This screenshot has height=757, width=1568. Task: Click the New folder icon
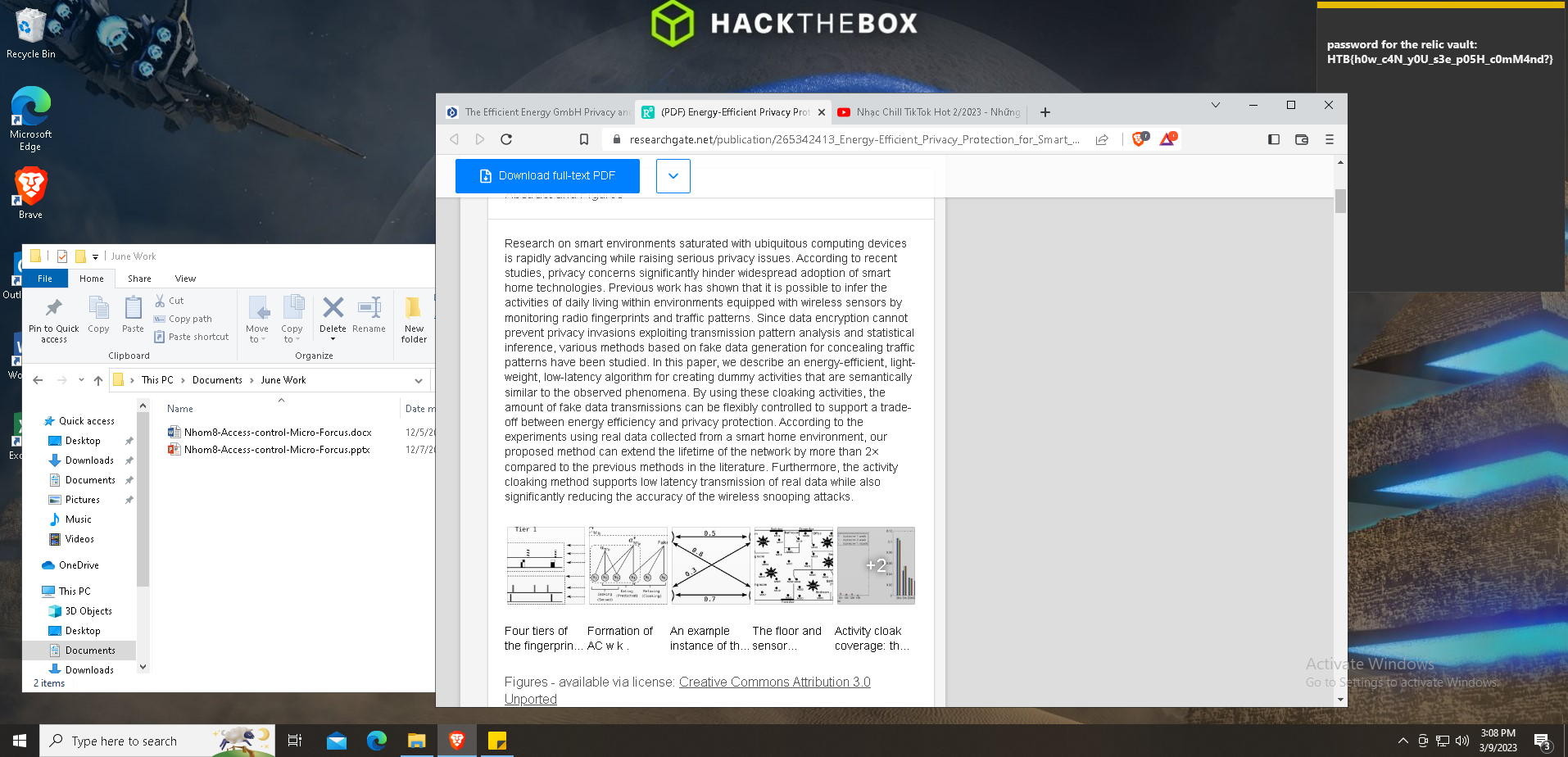[414, 320]
